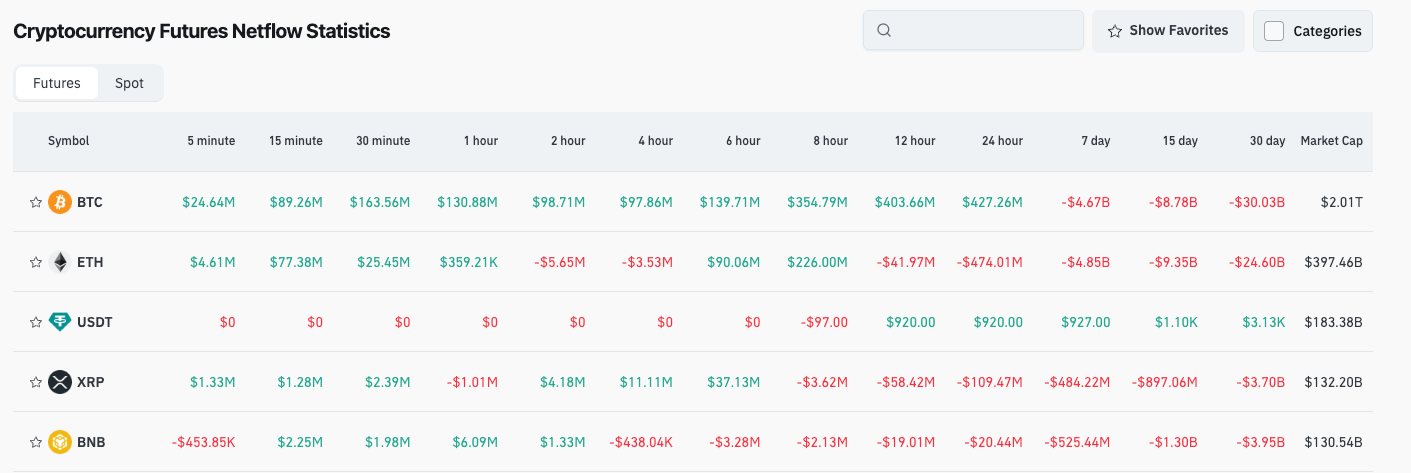
Task: Click USDT 7 day value $927.00
Action: [1086, 322]
